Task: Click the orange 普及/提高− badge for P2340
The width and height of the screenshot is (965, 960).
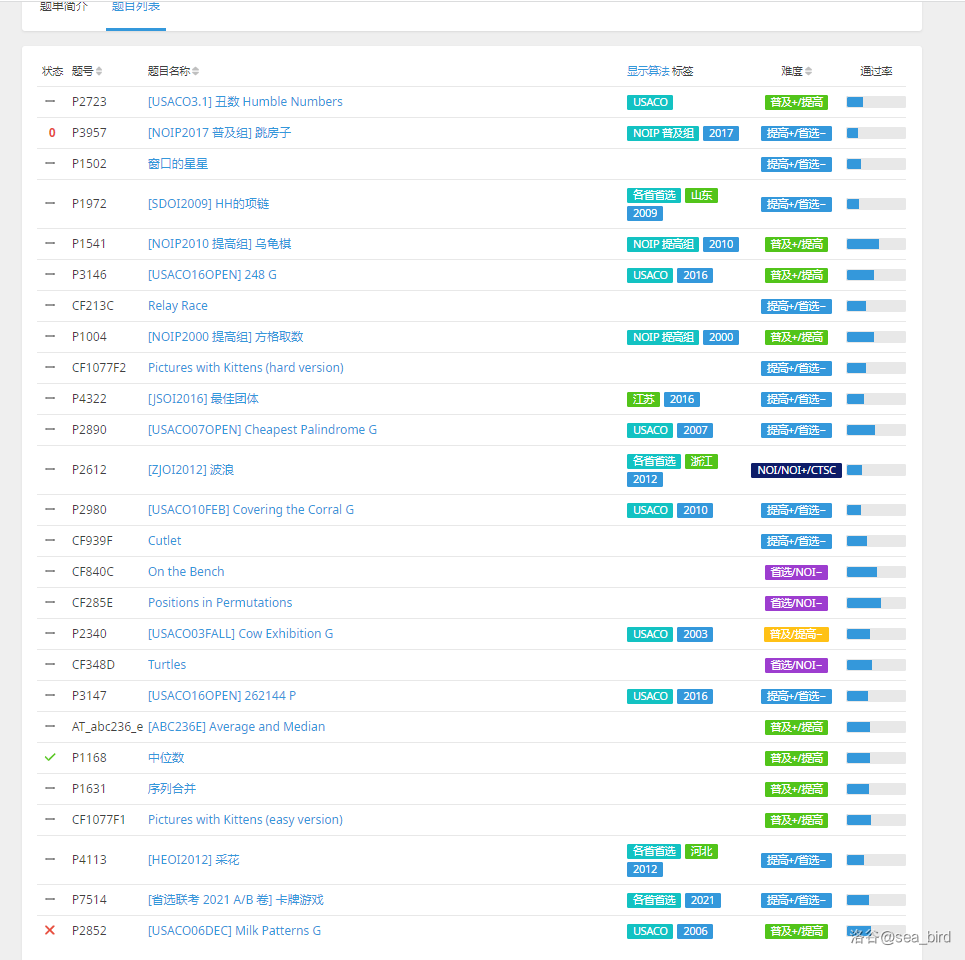Action: (796, 634)
